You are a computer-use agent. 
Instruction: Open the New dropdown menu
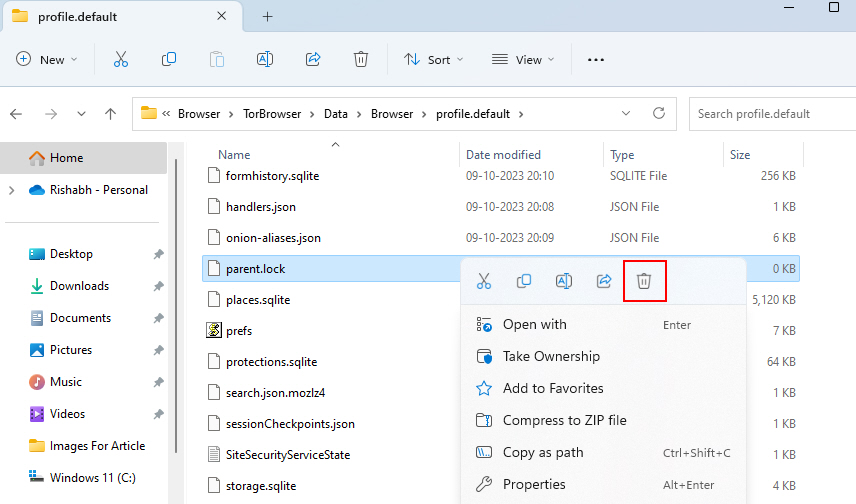pyautogui.click(x=47, y=60)
